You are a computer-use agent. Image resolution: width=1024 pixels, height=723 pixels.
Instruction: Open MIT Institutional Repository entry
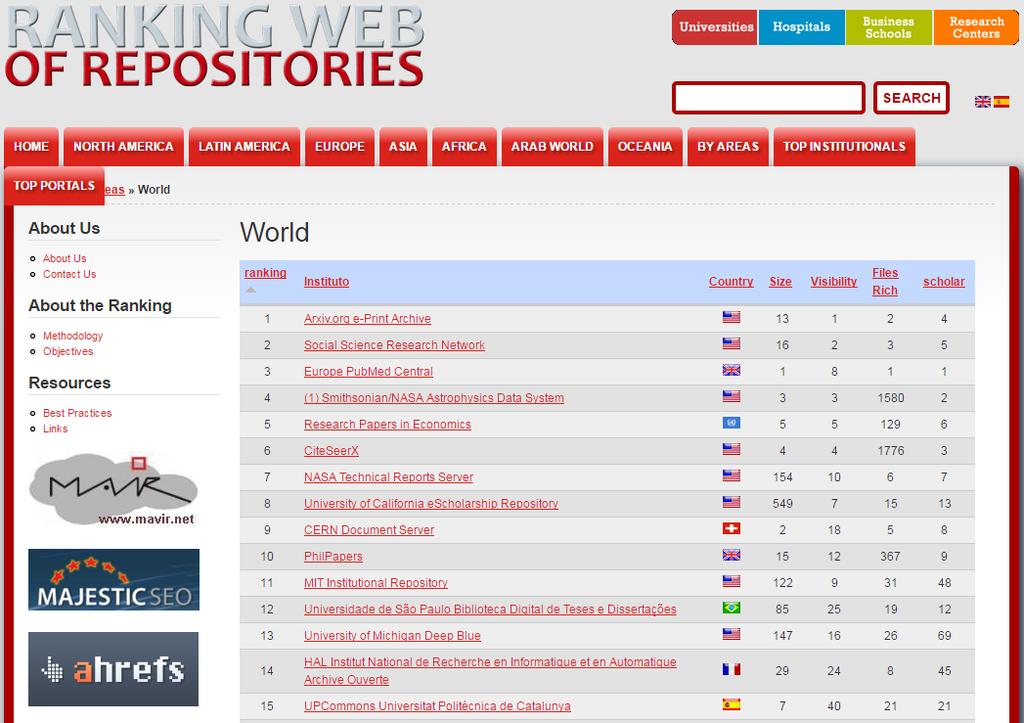click(x=376, y=583)
